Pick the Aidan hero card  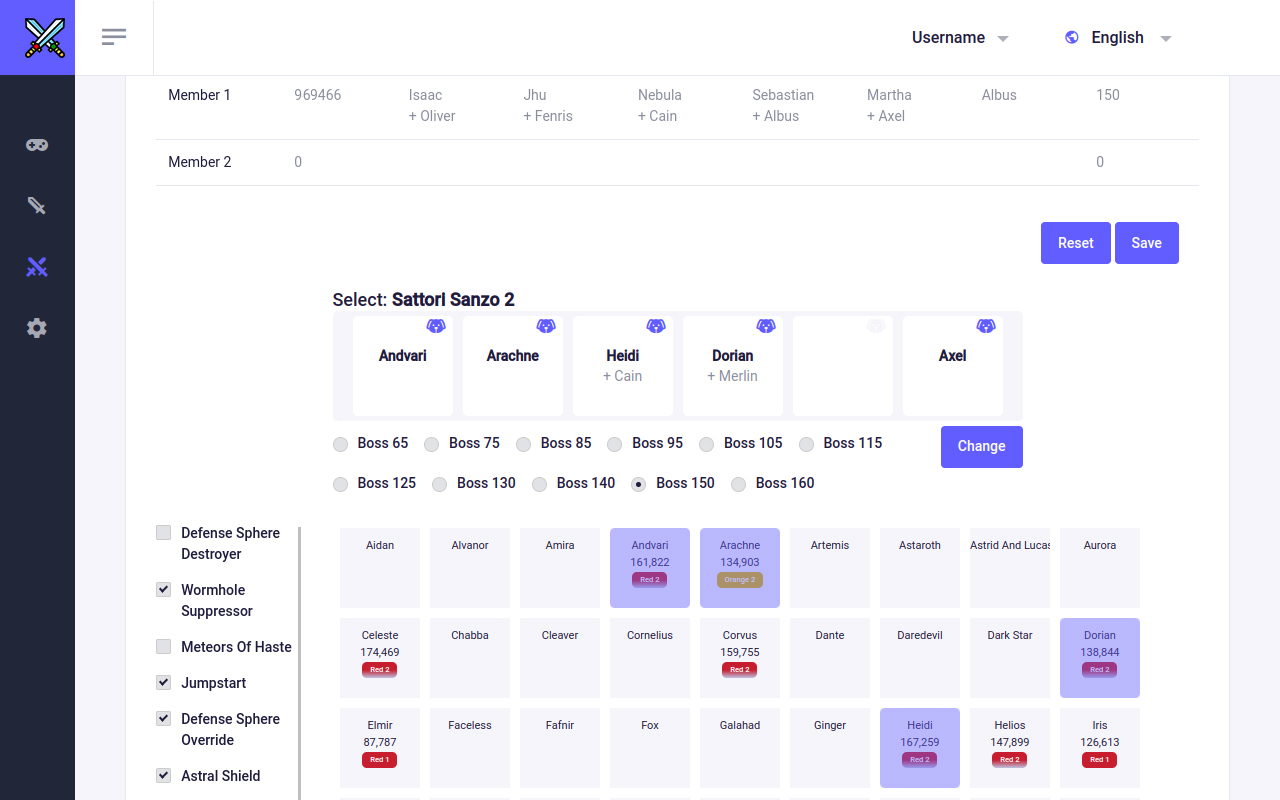380,568
